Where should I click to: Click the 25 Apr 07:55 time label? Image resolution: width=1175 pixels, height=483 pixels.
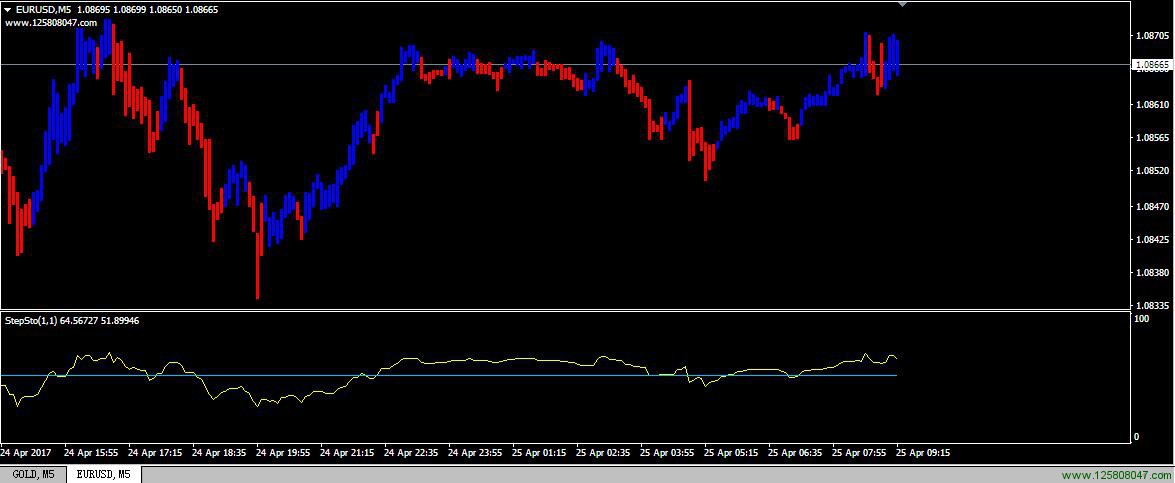[860, 453]
